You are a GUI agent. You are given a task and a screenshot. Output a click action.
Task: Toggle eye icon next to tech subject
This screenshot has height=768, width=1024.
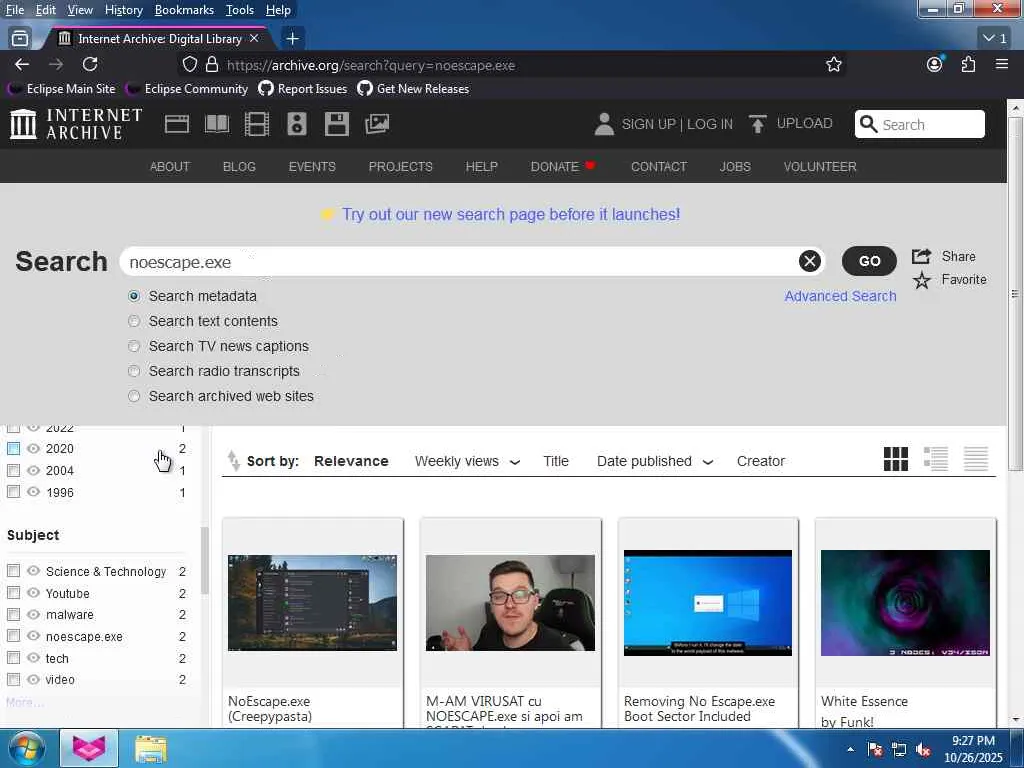pyautogui.click(x=33, y=658)
